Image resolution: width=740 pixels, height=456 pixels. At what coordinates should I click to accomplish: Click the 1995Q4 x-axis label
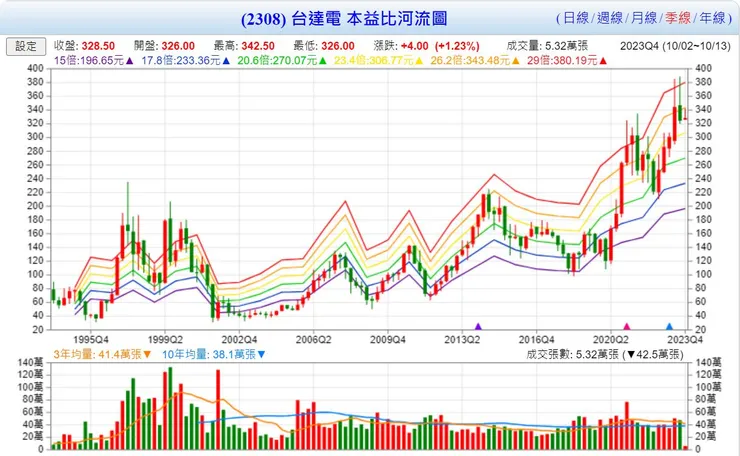91,340
